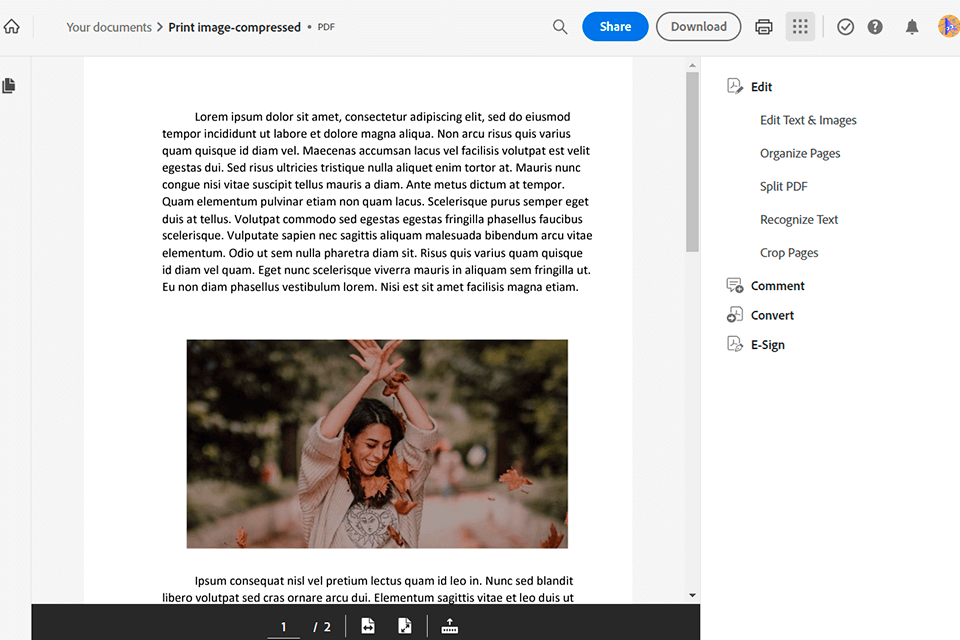This screenshot has height=640, width=960.
Task: Open Your documents breadcrumb link
Action: coord(109,27)
